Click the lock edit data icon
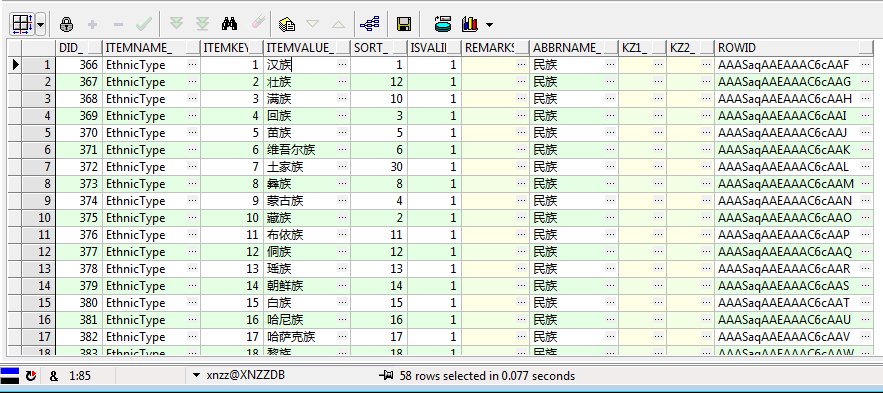883x393 pixels. click(x=67, y=24)
